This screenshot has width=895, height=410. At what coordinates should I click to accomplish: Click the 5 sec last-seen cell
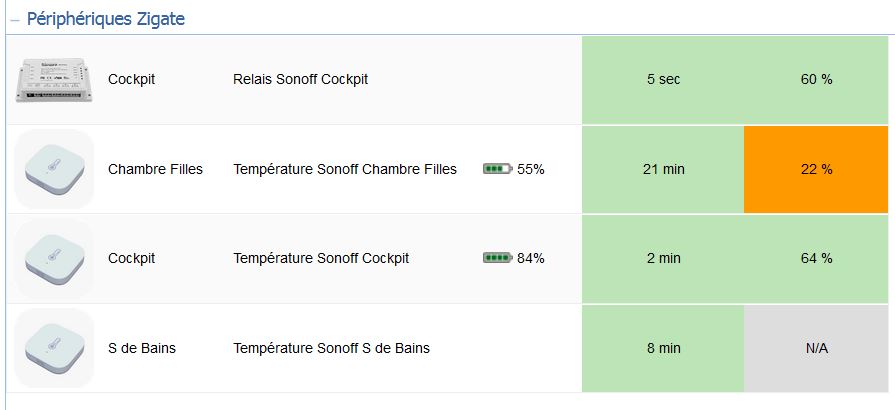(663, 80)
